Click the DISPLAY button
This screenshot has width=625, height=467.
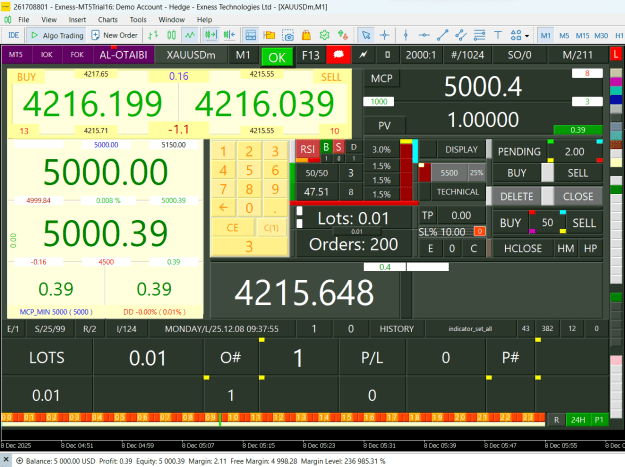[x=461, y=149]
